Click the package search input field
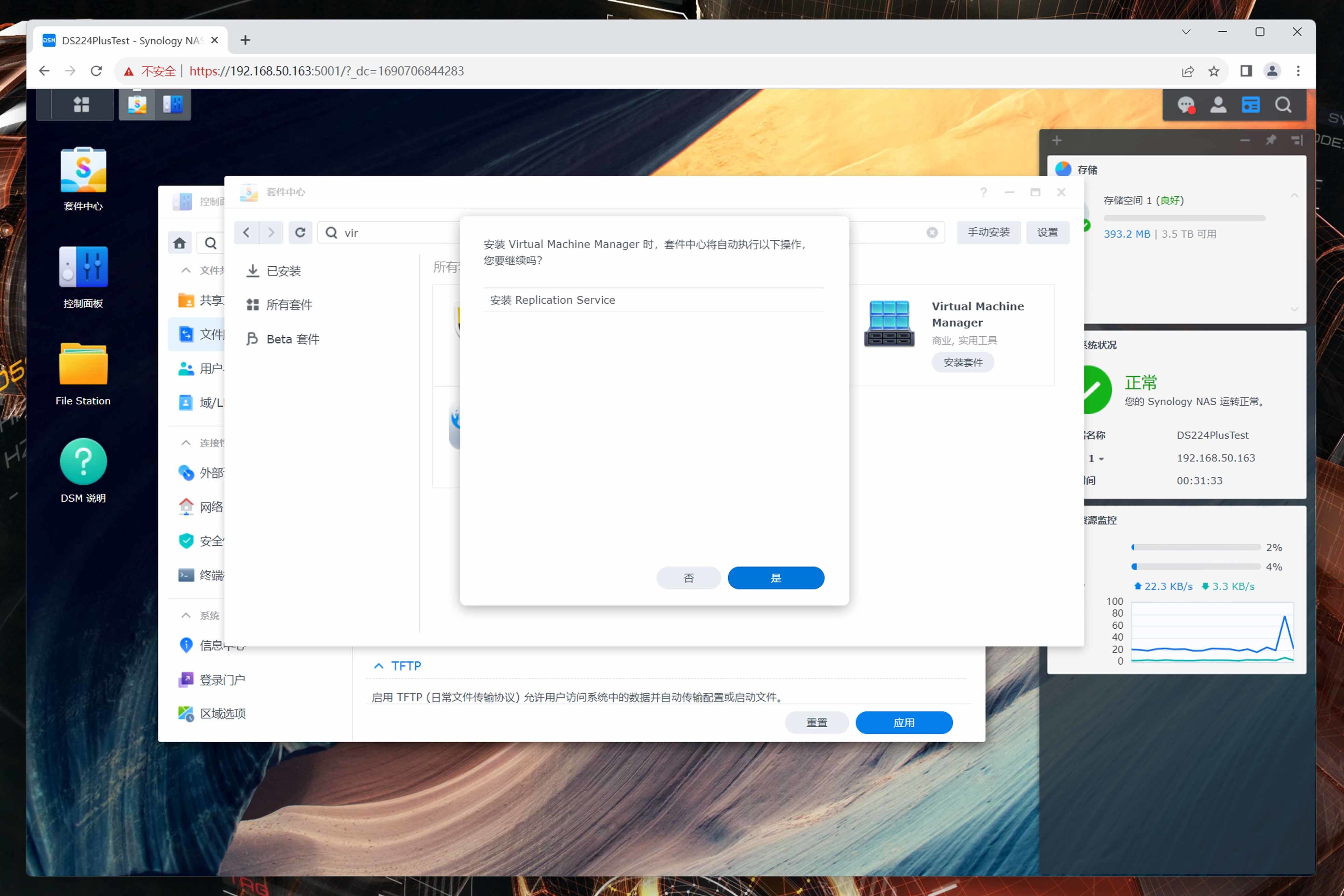The image size is (1344, 896). pos(400,233)
